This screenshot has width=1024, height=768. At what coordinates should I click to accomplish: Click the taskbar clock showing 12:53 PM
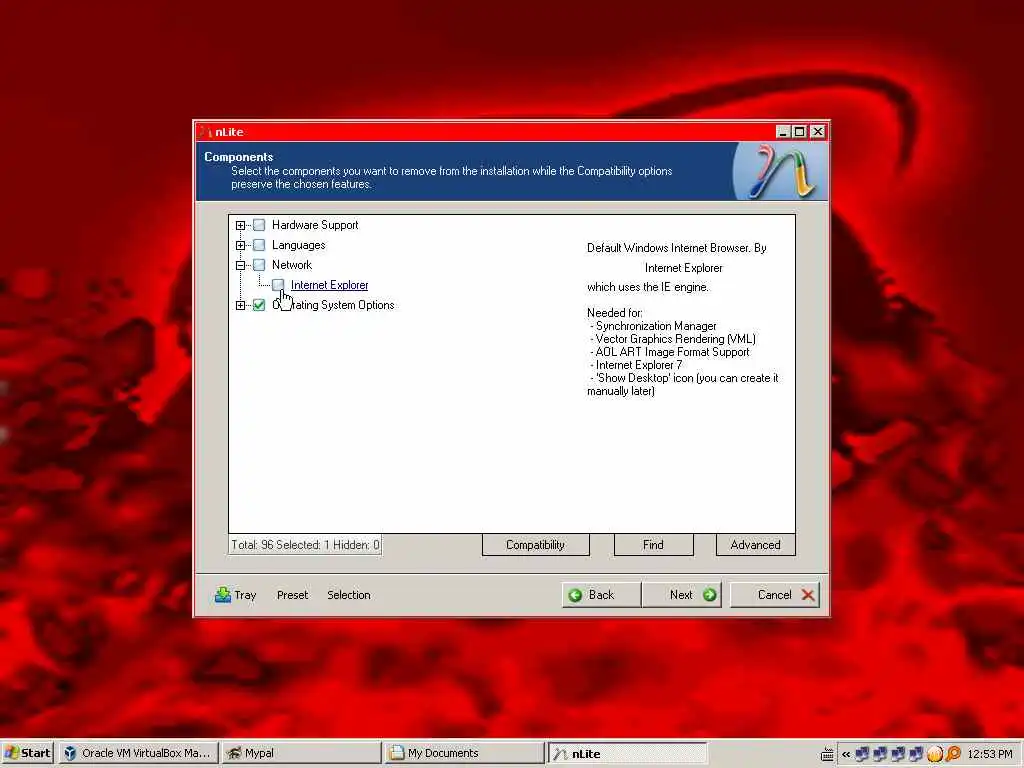[x=989, y=754]
